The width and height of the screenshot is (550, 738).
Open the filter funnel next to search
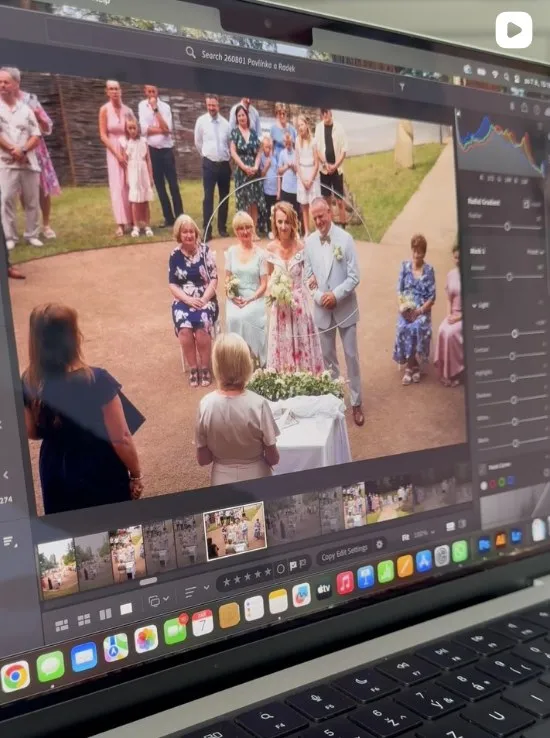[x=402, y=87]
